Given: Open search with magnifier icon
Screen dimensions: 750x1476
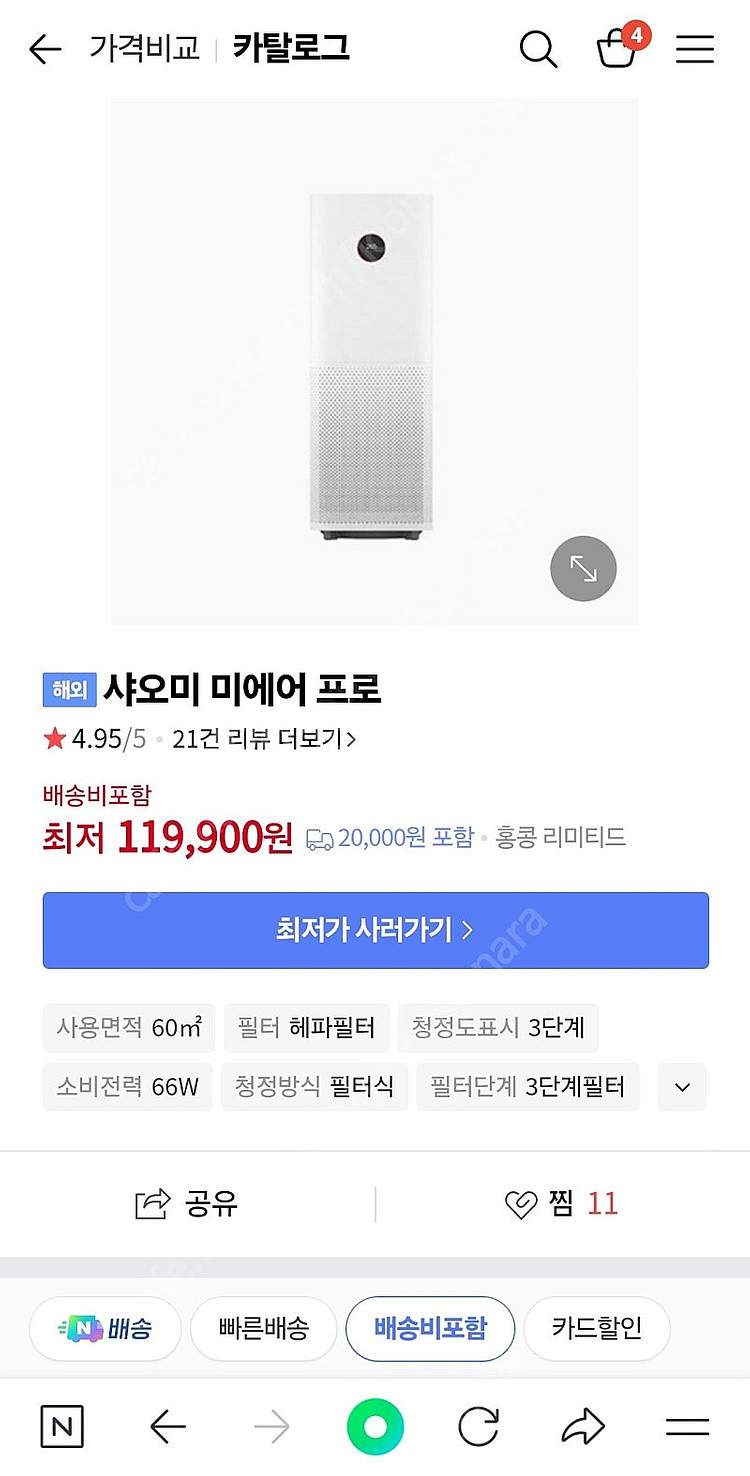Looking at the screenshot, I should 538,49.
